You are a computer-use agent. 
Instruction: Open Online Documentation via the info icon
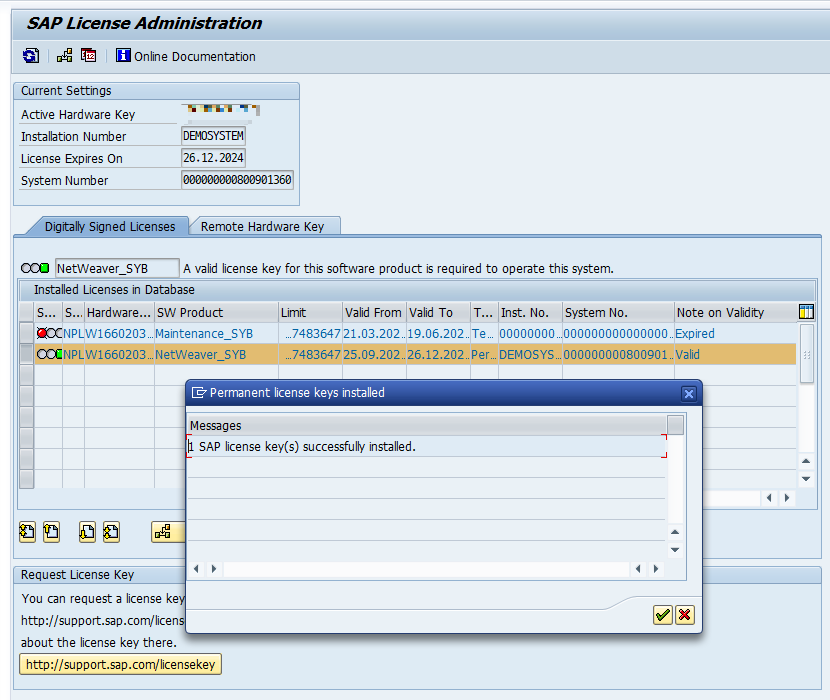(x=123, y=56)
